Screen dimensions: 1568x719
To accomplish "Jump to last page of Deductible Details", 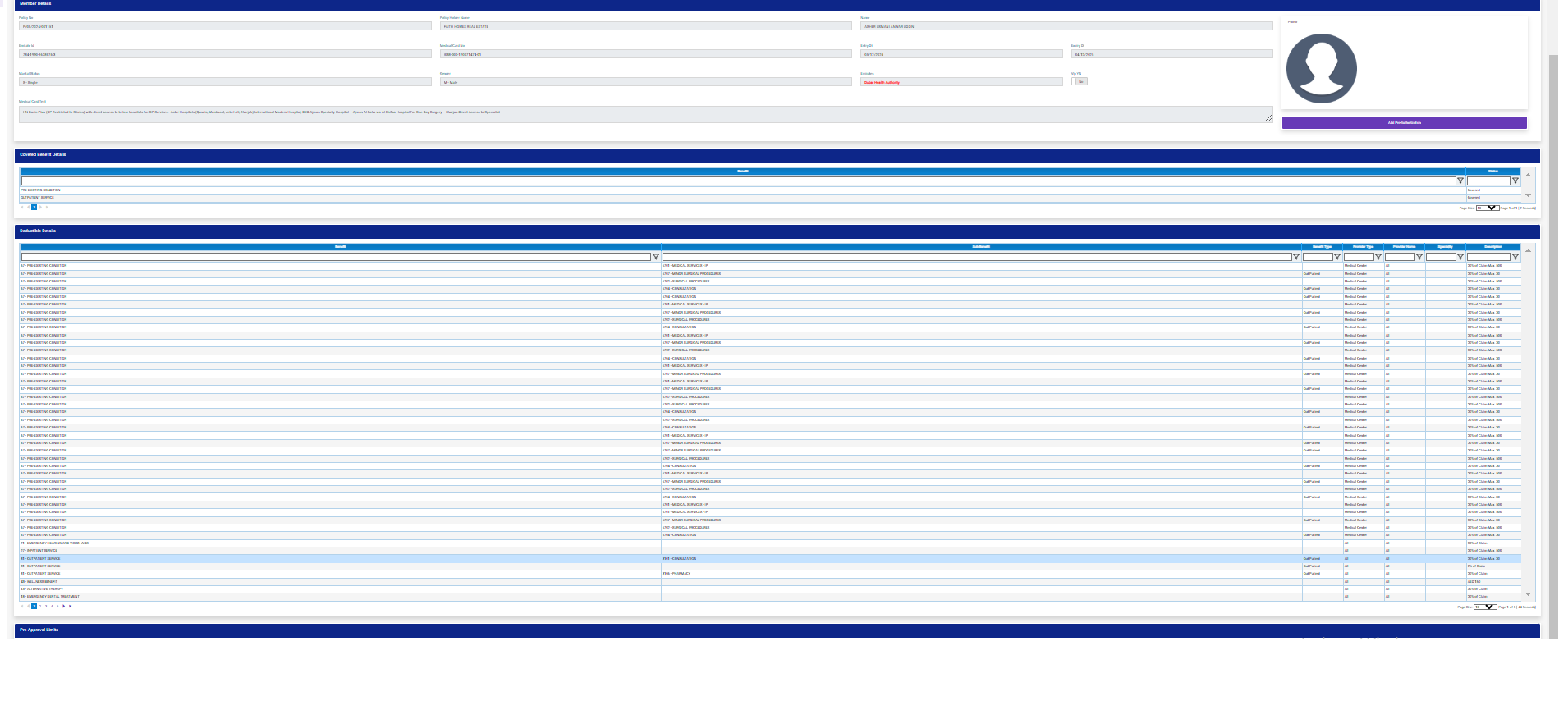I will tap(71, 607).
